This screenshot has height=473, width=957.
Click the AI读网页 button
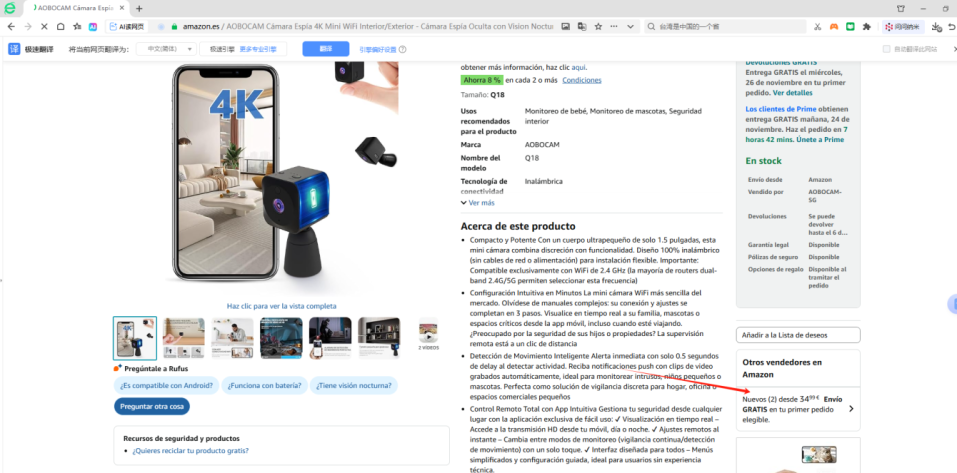(125, 26)
